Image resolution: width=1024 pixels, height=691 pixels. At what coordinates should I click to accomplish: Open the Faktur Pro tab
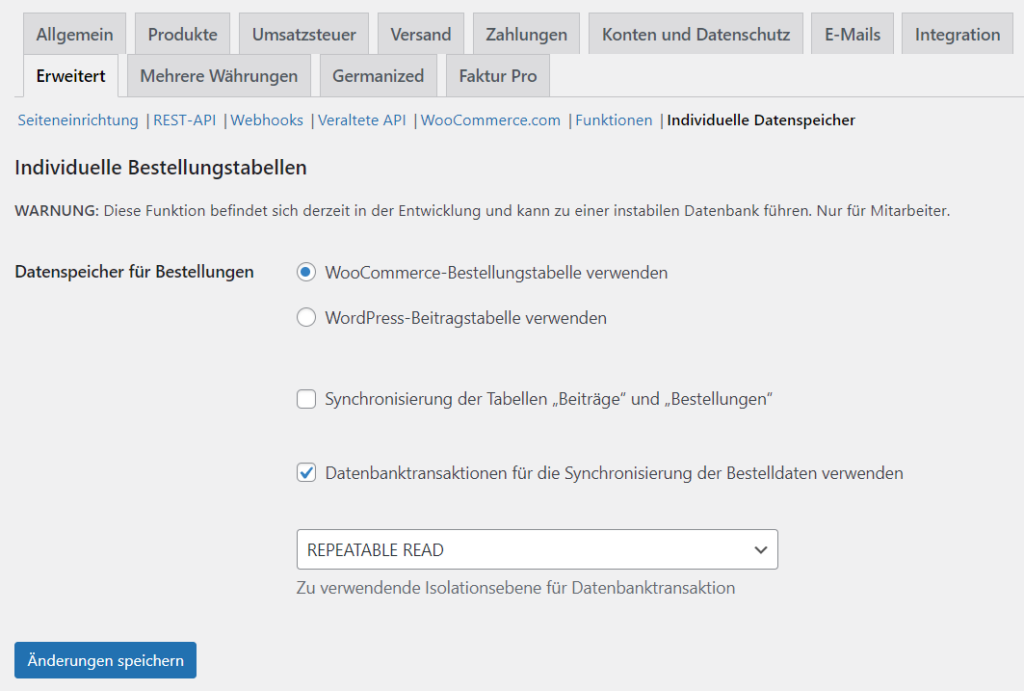click(498, 76)
